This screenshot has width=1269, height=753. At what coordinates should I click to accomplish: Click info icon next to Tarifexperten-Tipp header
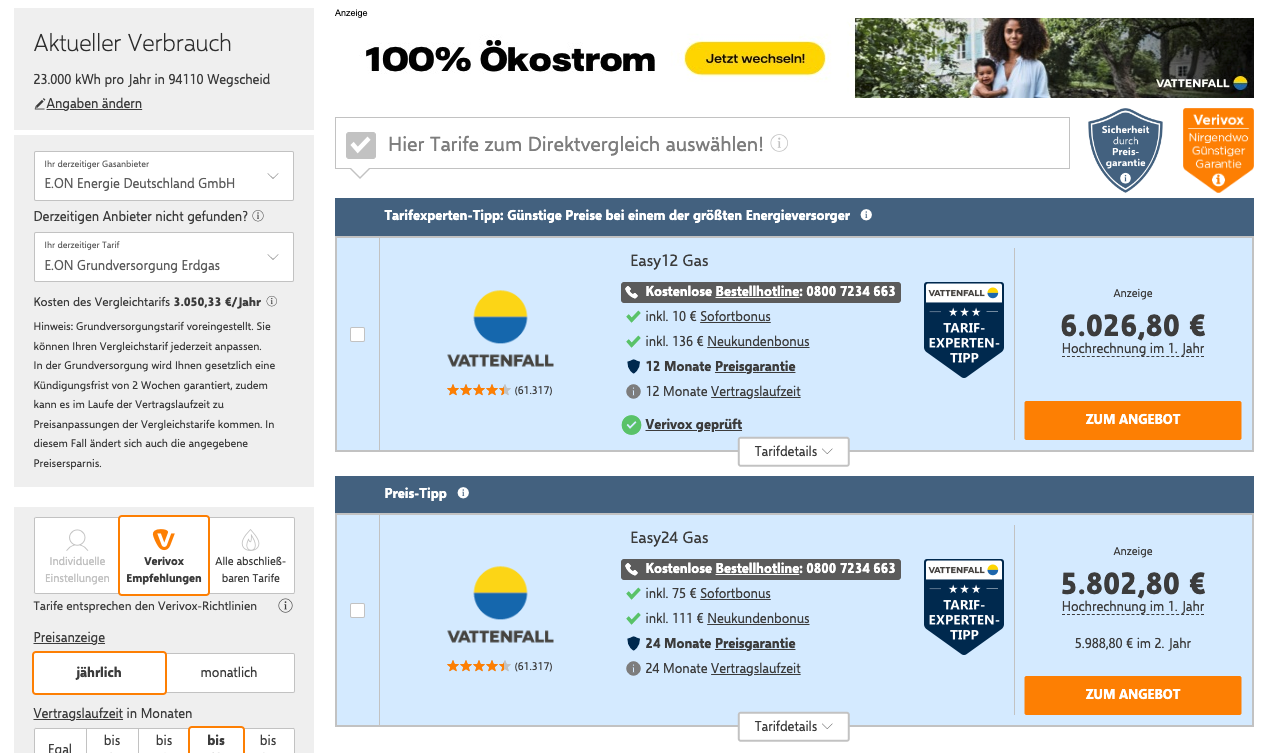(866, 215)
